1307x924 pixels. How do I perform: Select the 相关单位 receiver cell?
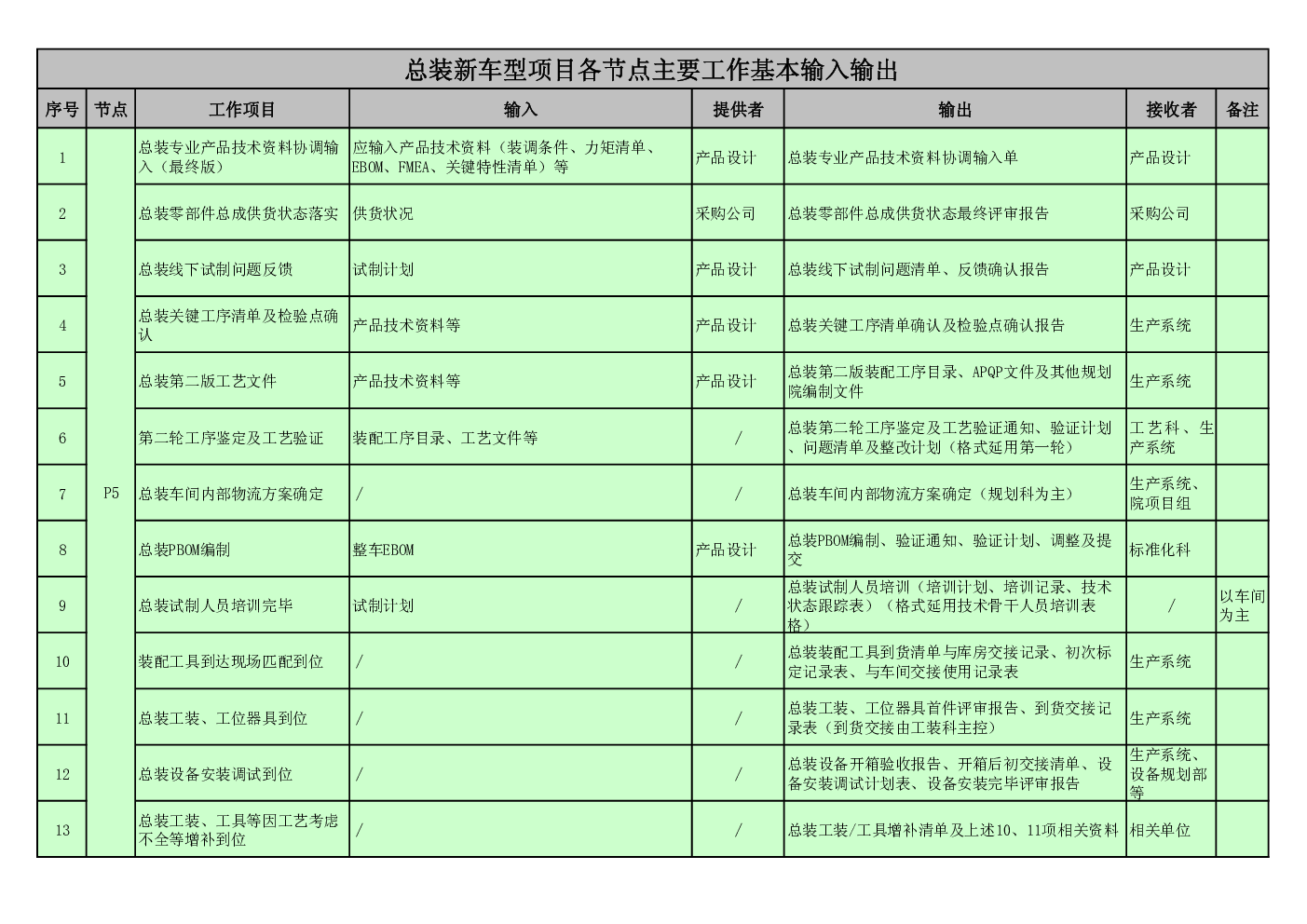tap(1170, 830)
